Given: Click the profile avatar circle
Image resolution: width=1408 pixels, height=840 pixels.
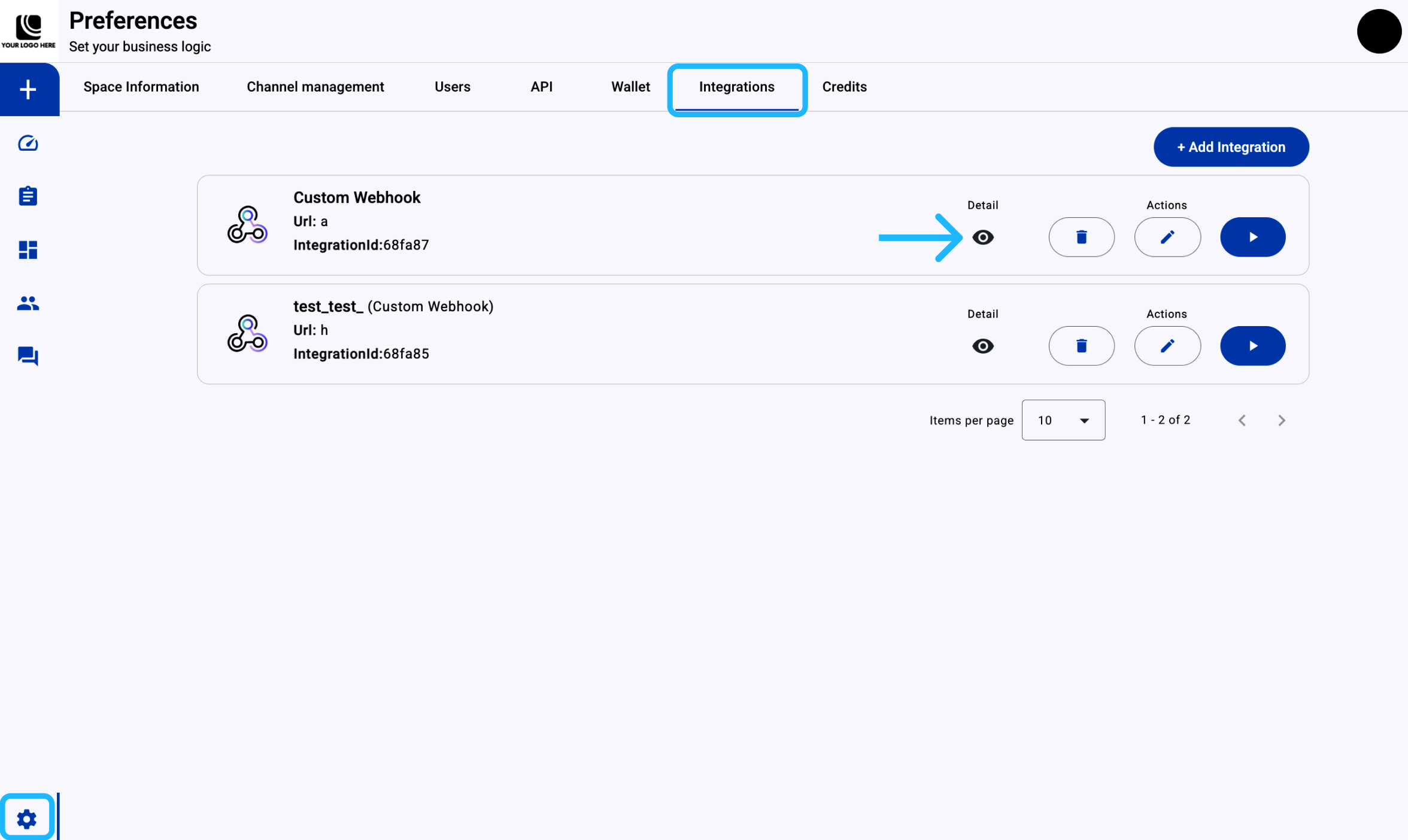Looking at the screenshot, I should tap(1379, 31).
